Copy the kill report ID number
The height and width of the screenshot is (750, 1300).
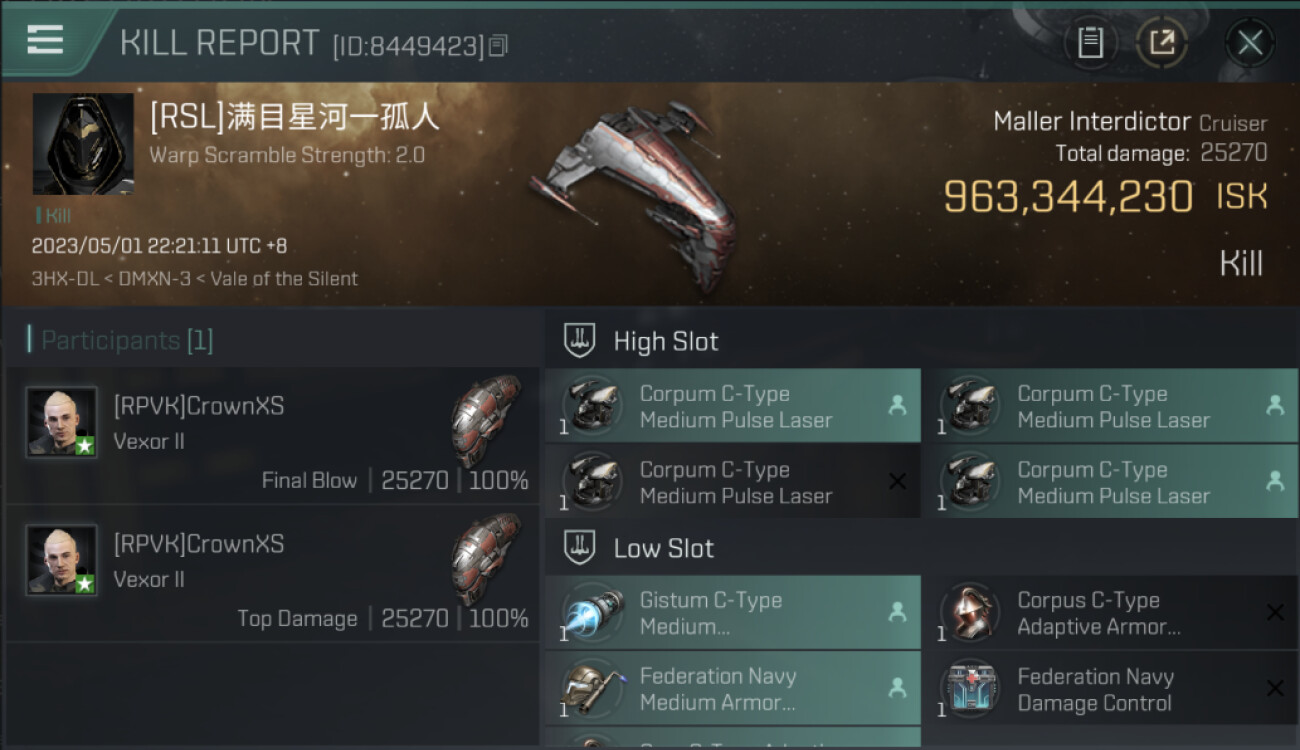499,45
